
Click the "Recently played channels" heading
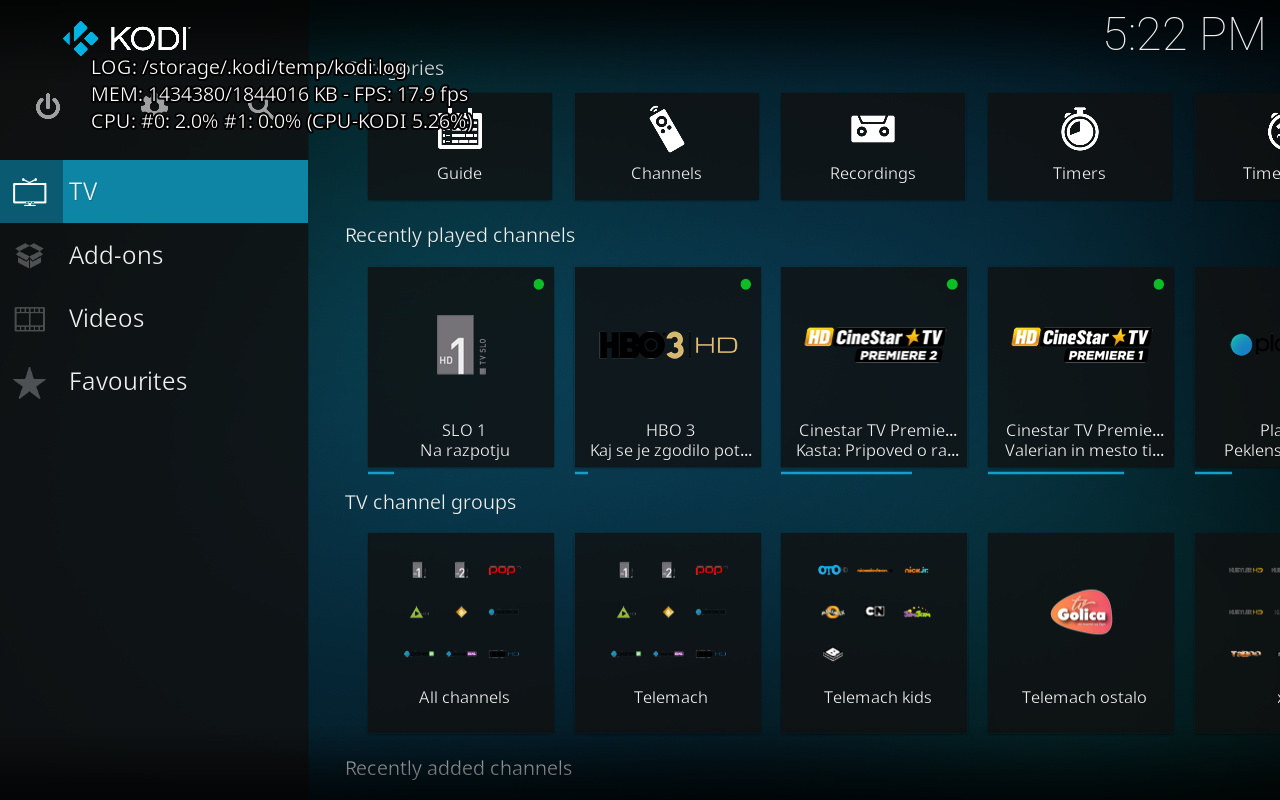pyautogui.click(x=460, y=235)
